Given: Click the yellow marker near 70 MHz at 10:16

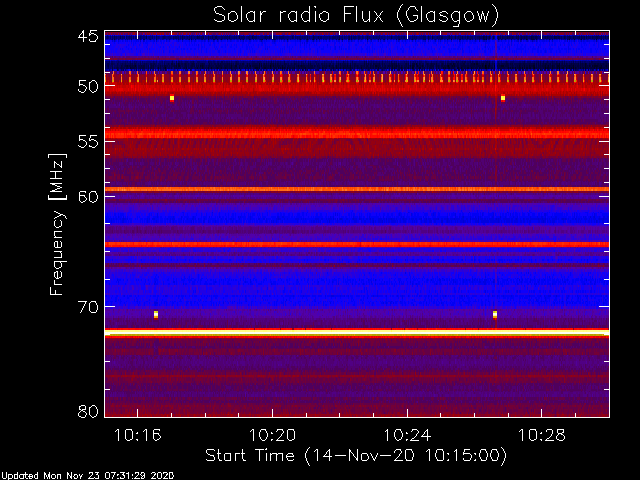Looking at the screenshot, I should tap(156, 314).
